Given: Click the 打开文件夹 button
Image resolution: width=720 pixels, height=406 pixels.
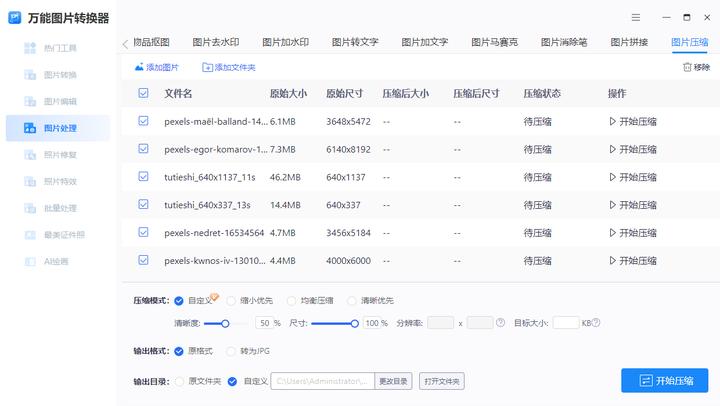Looking at the screenshot, I should click(442, 381).
